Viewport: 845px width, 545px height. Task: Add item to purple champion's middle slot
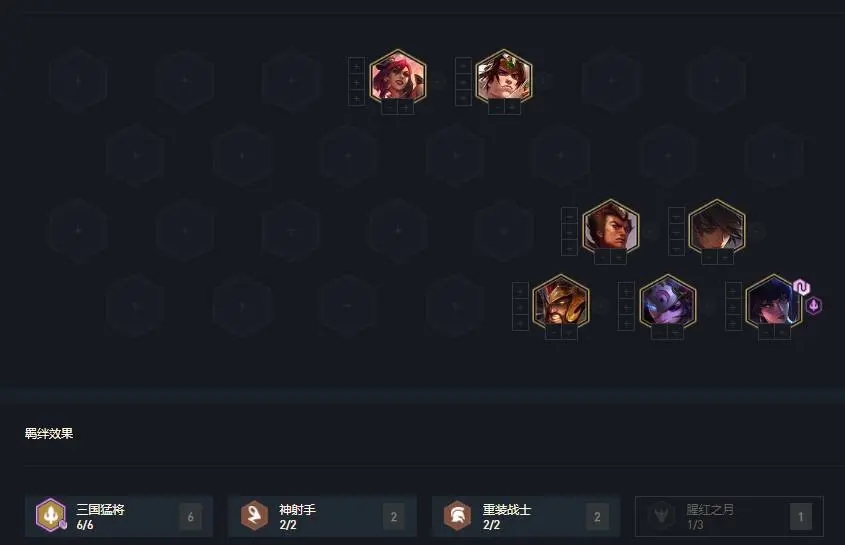coord(626,307)
